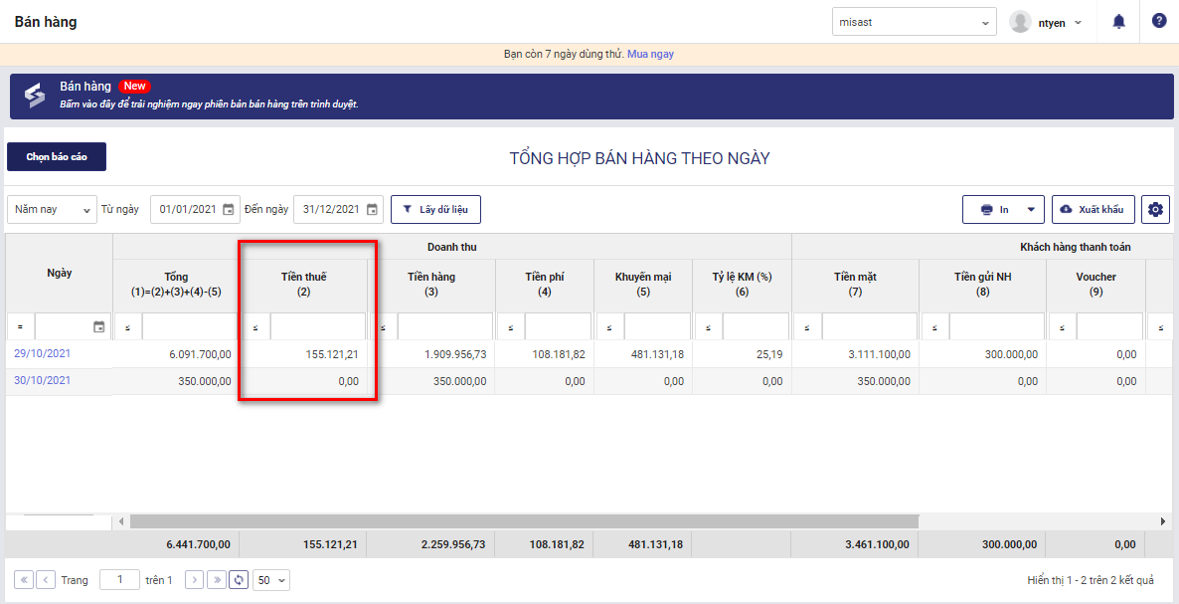Click the Xuất khẩu export button
1179x604 pixels.
click(x=1092, y=210)
